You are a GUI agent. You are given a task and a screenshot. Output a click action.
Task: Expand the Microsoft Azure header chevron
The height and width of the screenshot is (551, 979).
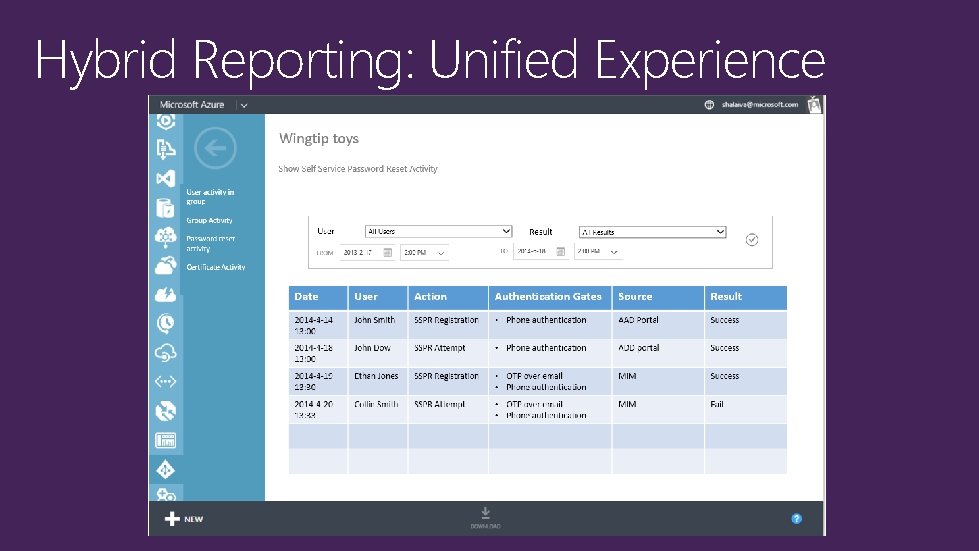(x=244, y=105)
